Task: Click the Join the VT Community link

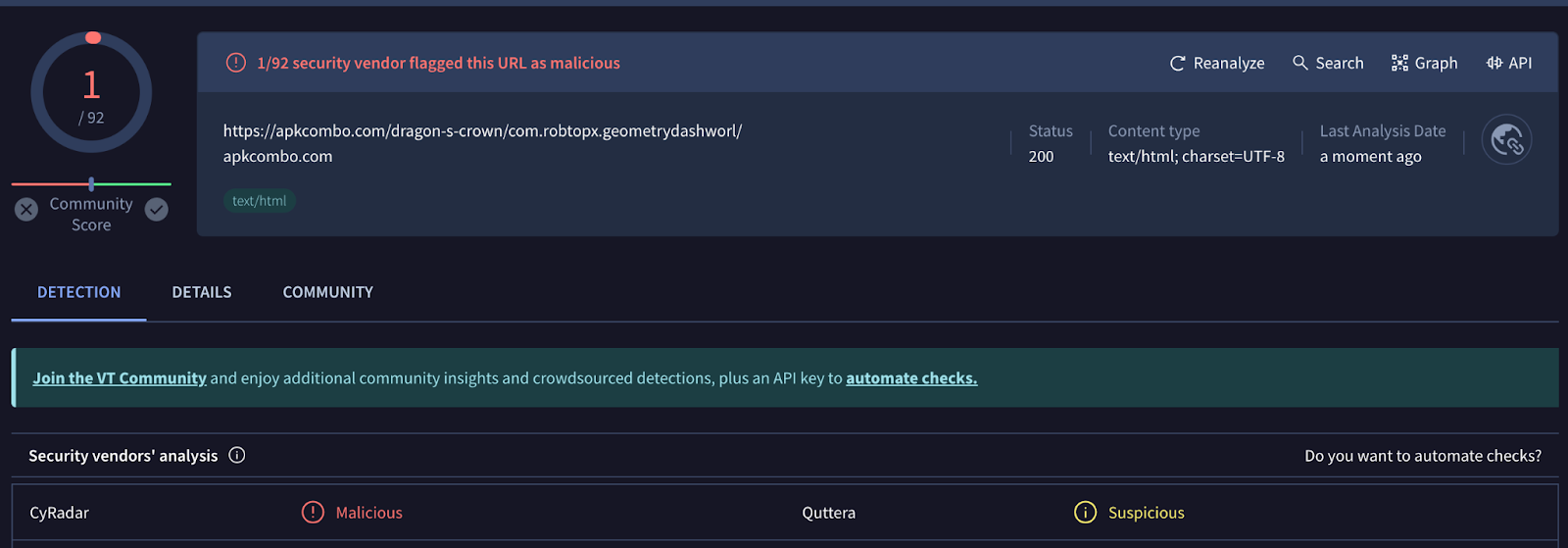Action: 120,378
